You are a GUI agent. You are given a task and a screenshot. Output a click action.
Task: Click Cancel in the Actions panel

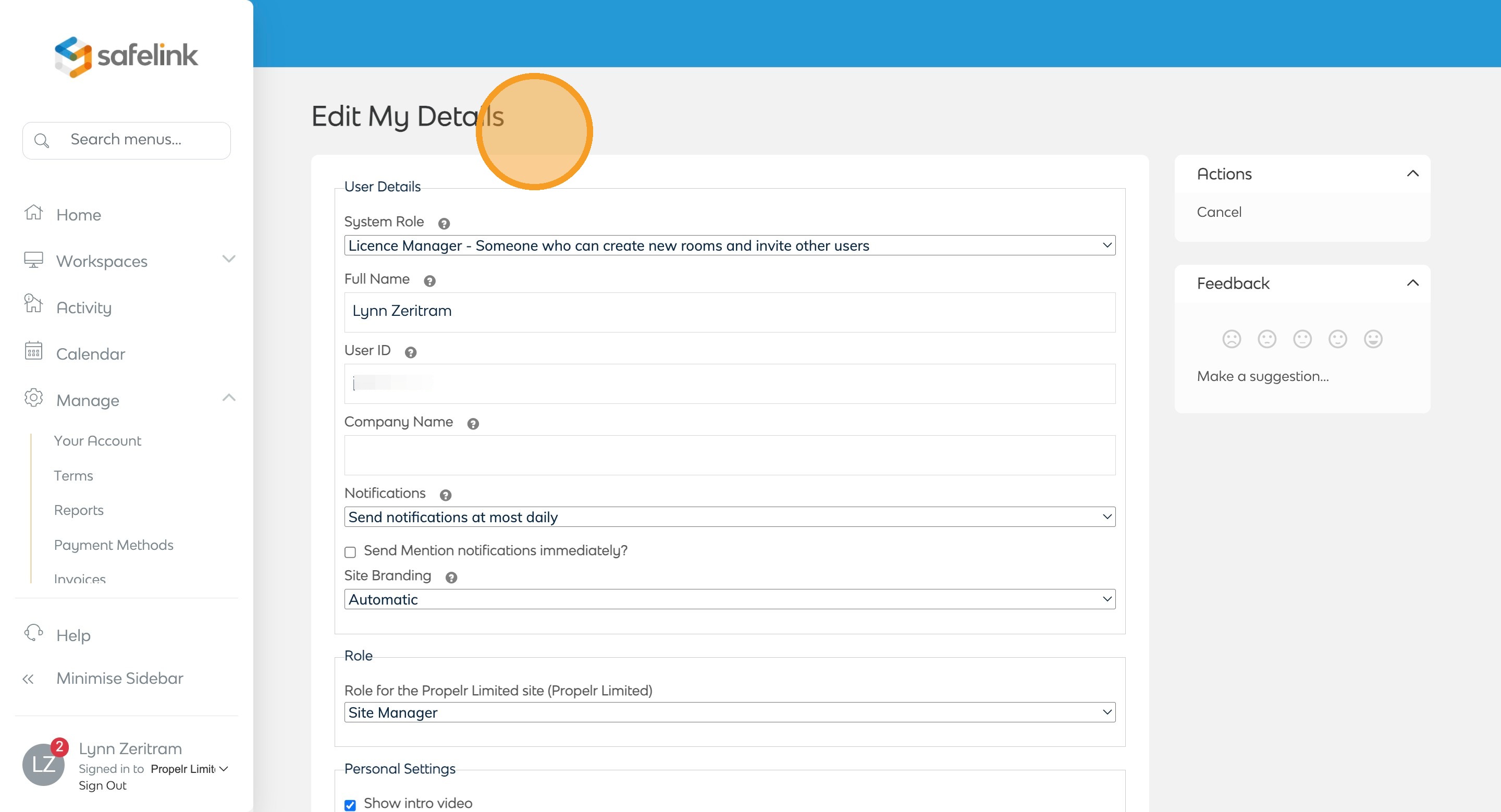pos(1219,212)
